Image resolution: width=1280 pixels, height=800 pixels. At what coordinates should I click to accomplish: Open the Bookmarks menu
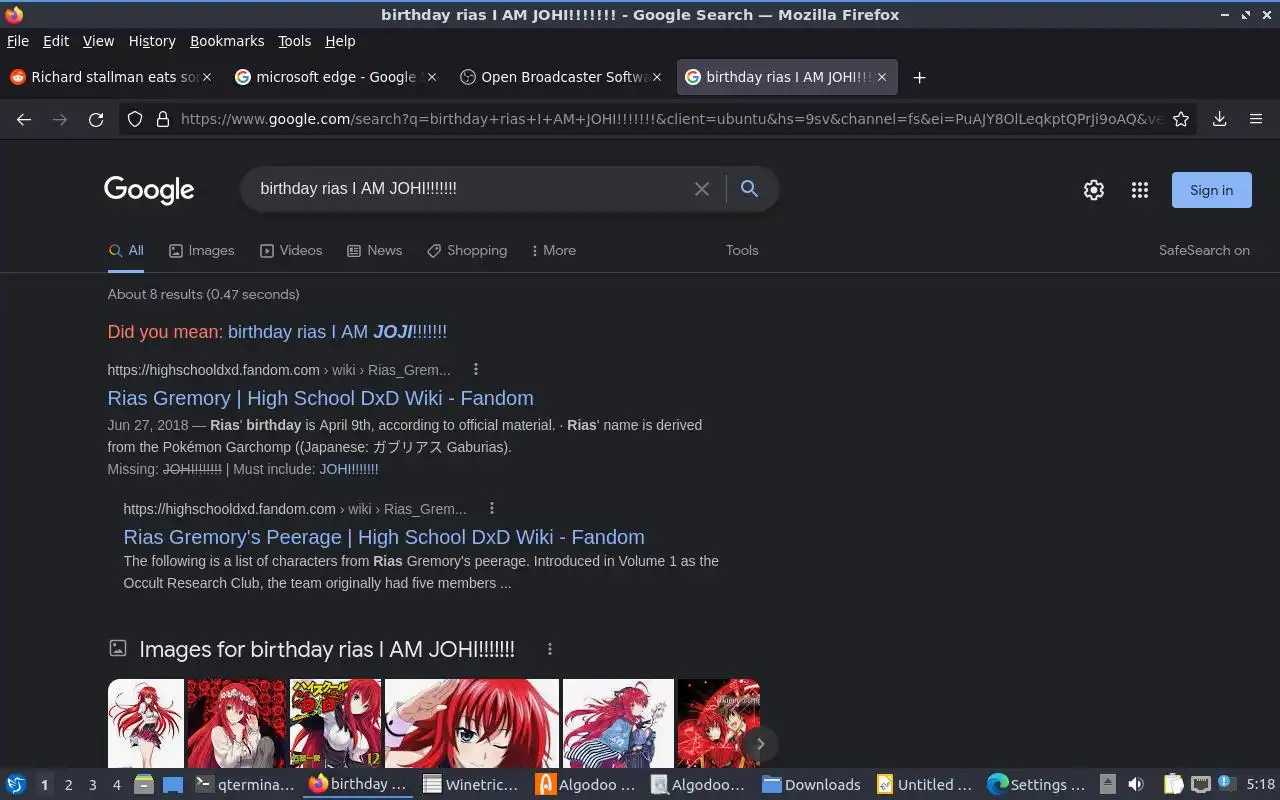point(227,41)
